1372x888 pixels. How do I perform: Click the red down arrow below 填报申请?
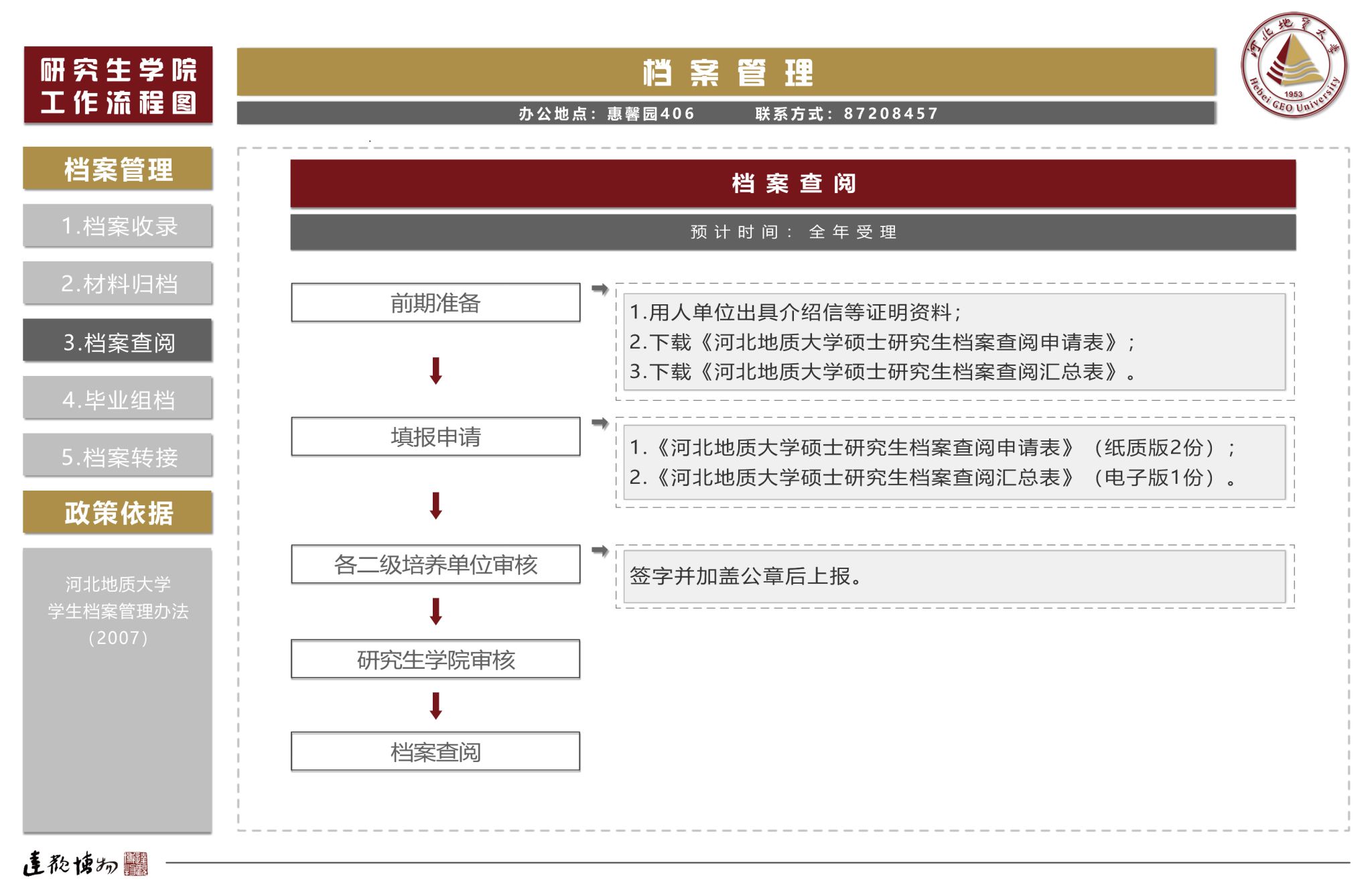(x=435, y=505)
